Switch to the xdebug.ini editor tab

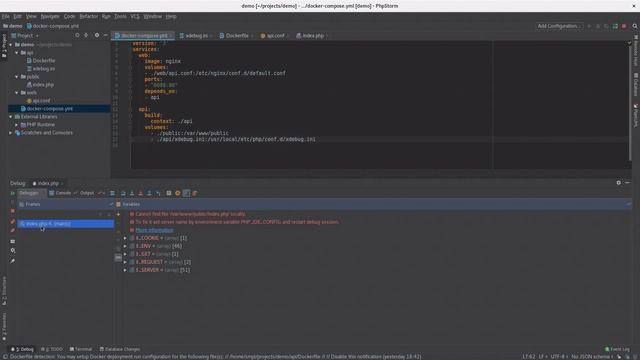[196, 36]
